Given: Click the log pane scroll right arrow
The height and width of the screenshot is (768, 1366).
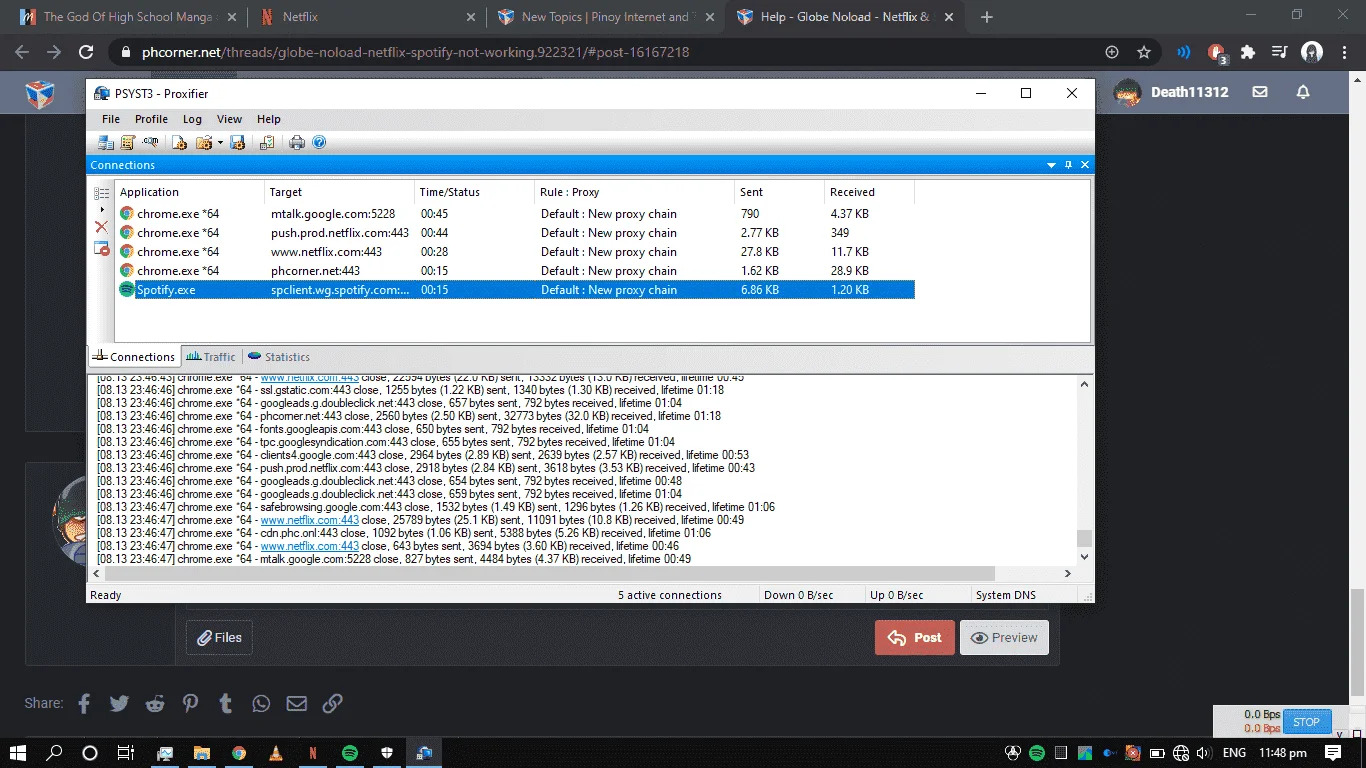Looking at the screenshot, I should (1068, 574).
